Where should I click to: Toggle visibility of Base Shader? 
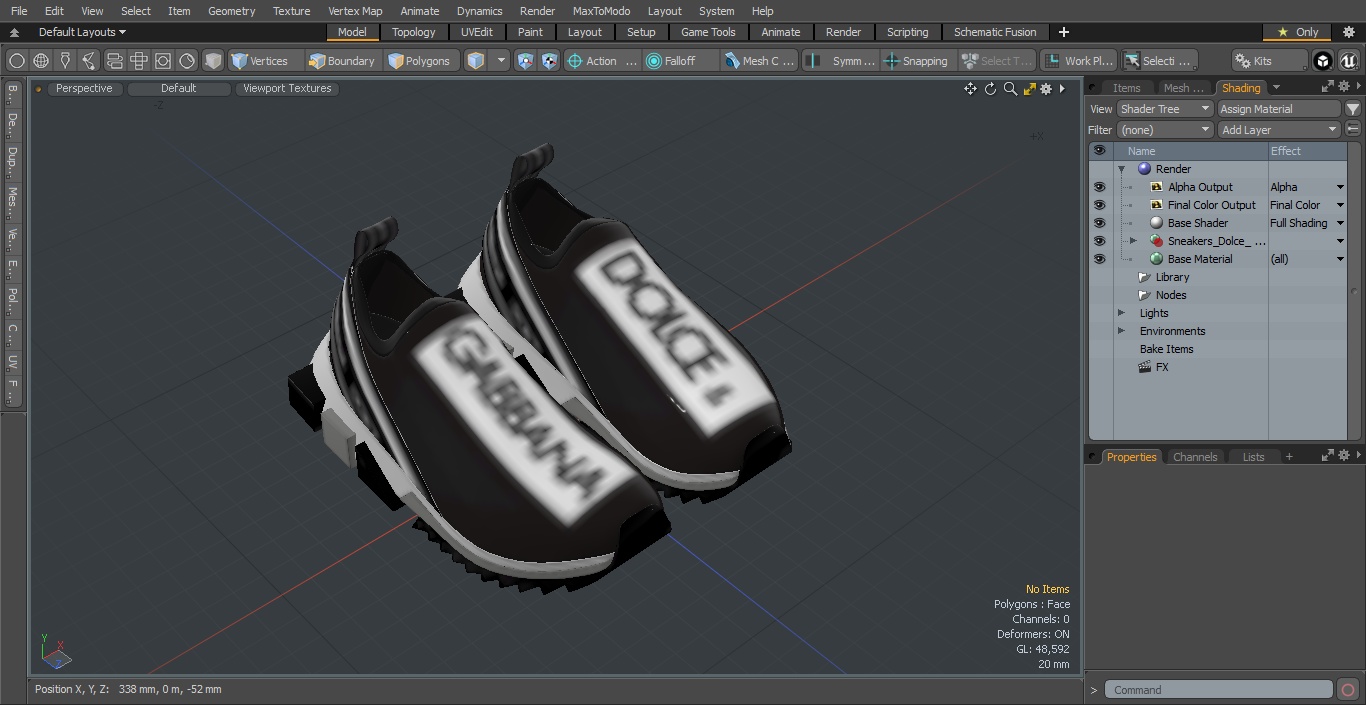[x=1099, y=223]
